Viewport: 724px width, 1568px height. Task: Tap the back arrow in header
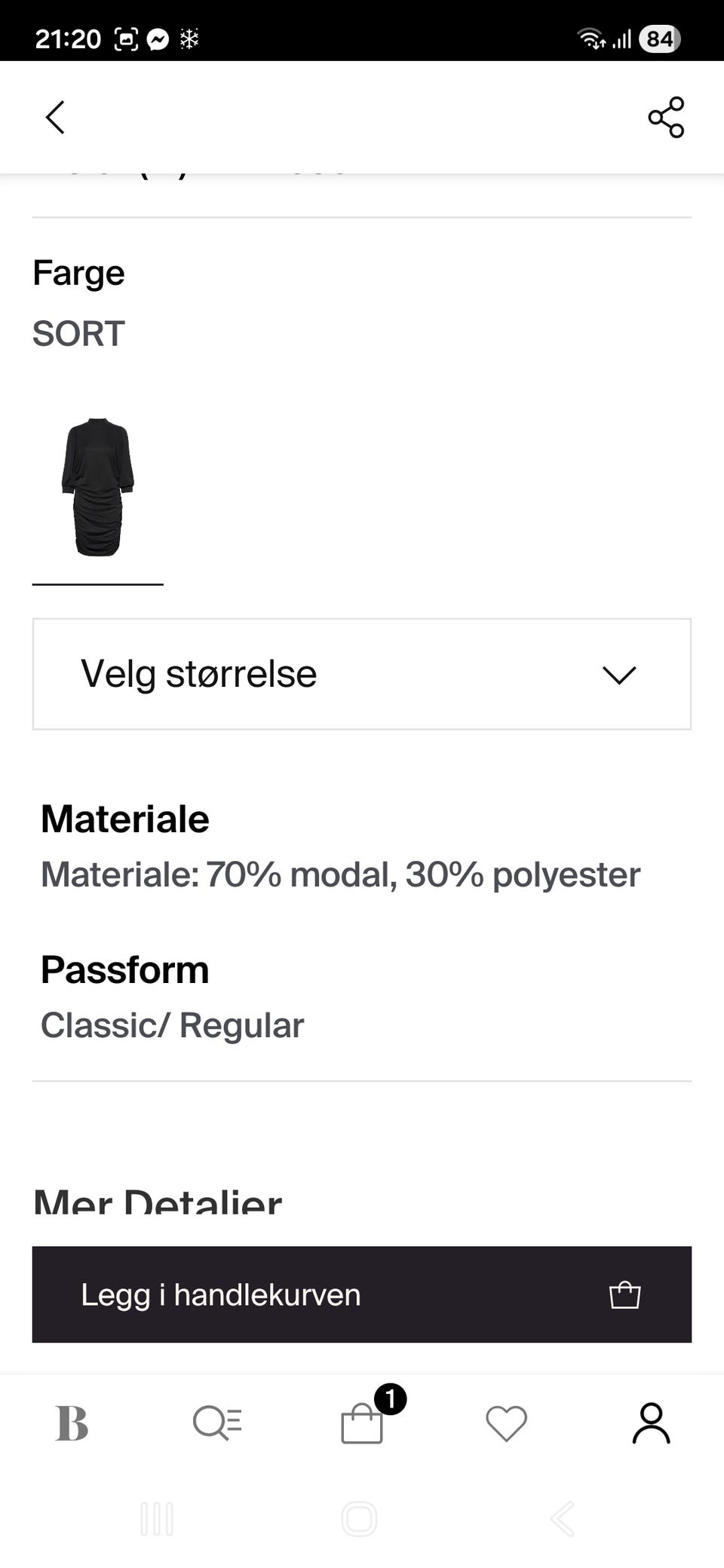[x=55, y=118]
